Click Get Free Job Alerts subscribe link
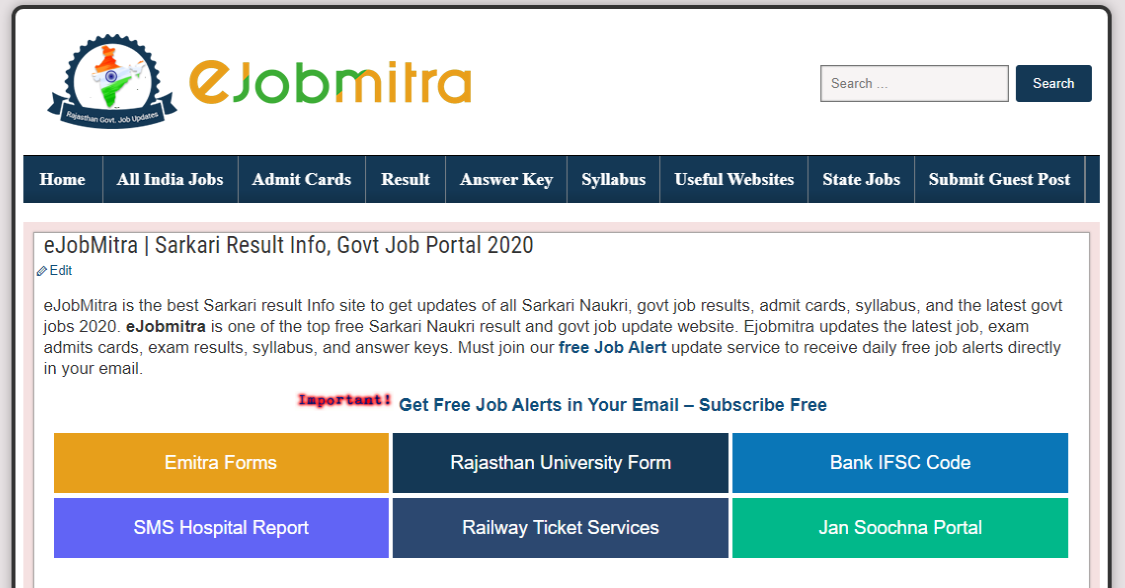Image resolution: width=1125 pixels, height=588 pixels. (613, 405)
